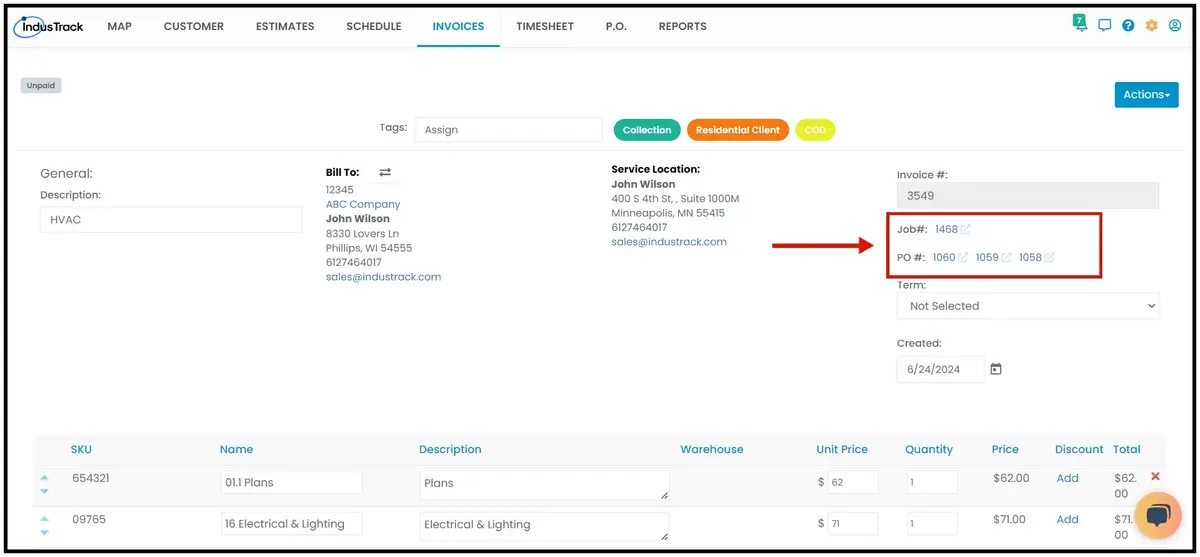Open PO number 1058 link
This screenshot has height=557, width=1200.
coord(1030,258)
